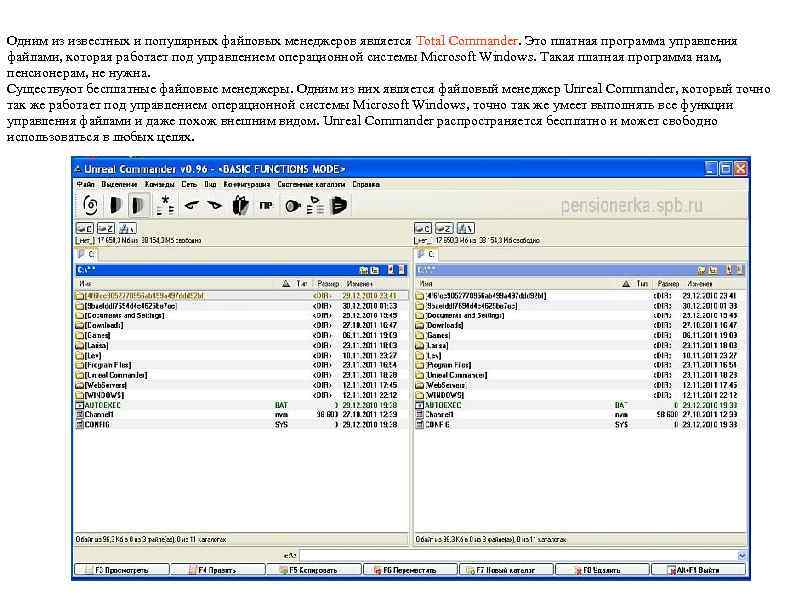
Task: Expand command line history dropdown
Action: click(742, 556)
